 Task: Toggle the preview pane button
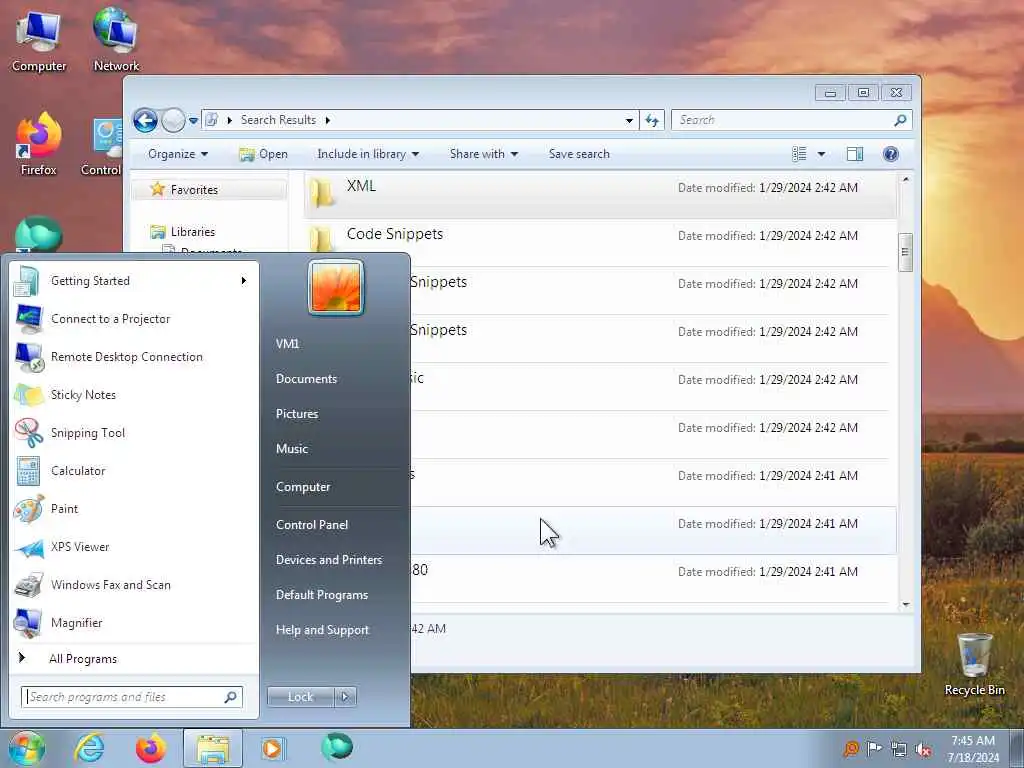(x=855, y=154)
